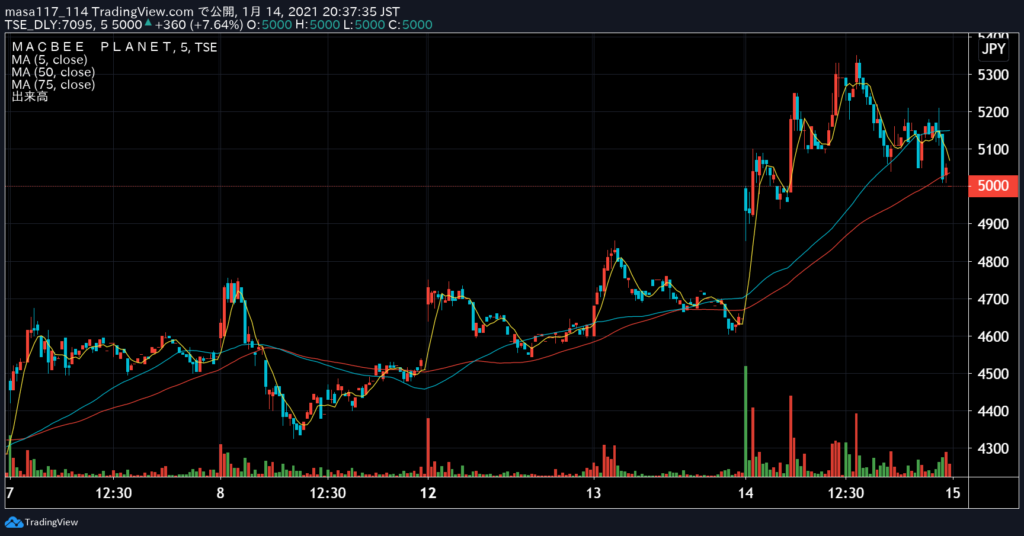Click the tall green volume bar at 14

tap(745, 421)
